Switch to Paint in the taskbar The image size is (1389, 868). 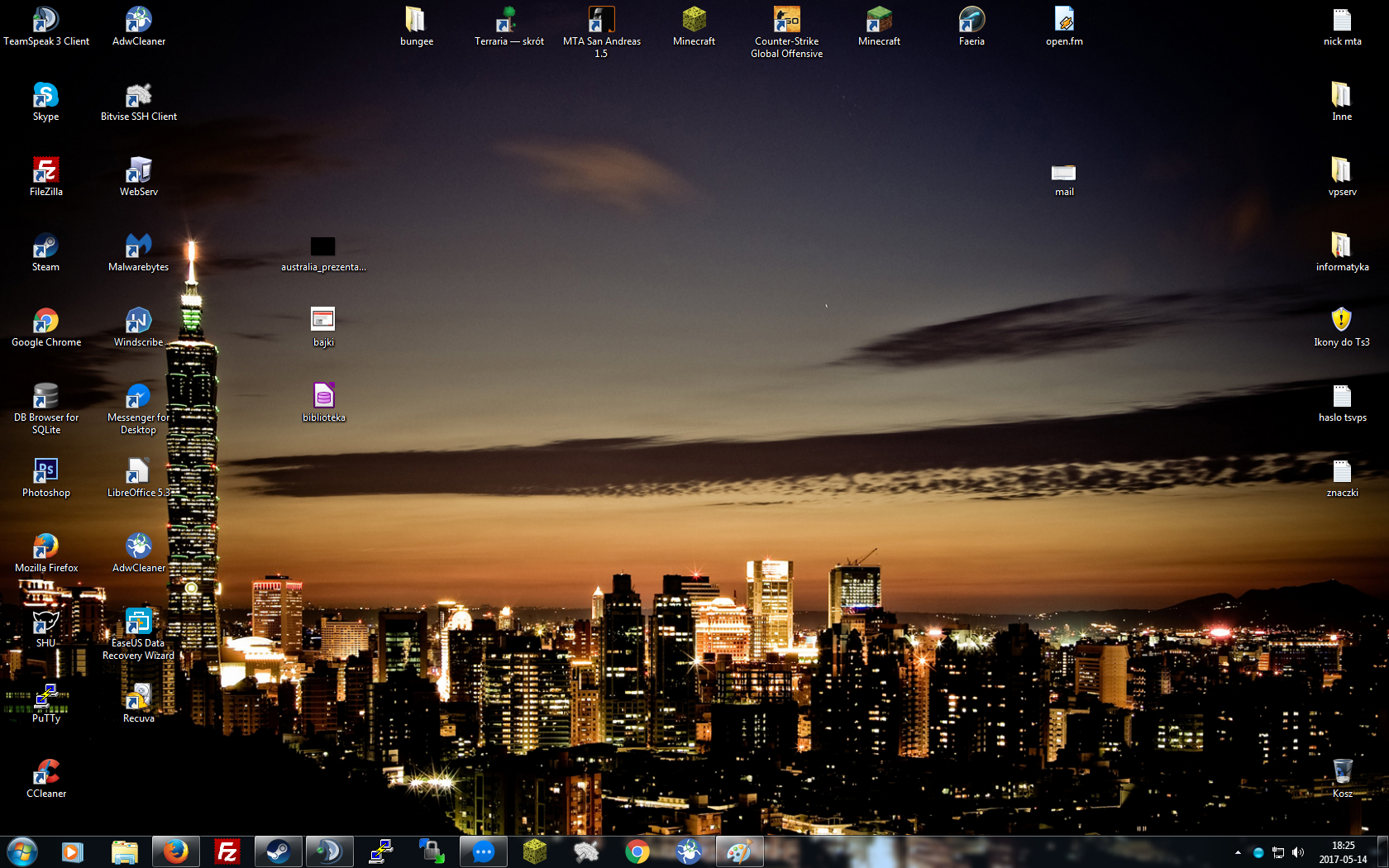739,851
